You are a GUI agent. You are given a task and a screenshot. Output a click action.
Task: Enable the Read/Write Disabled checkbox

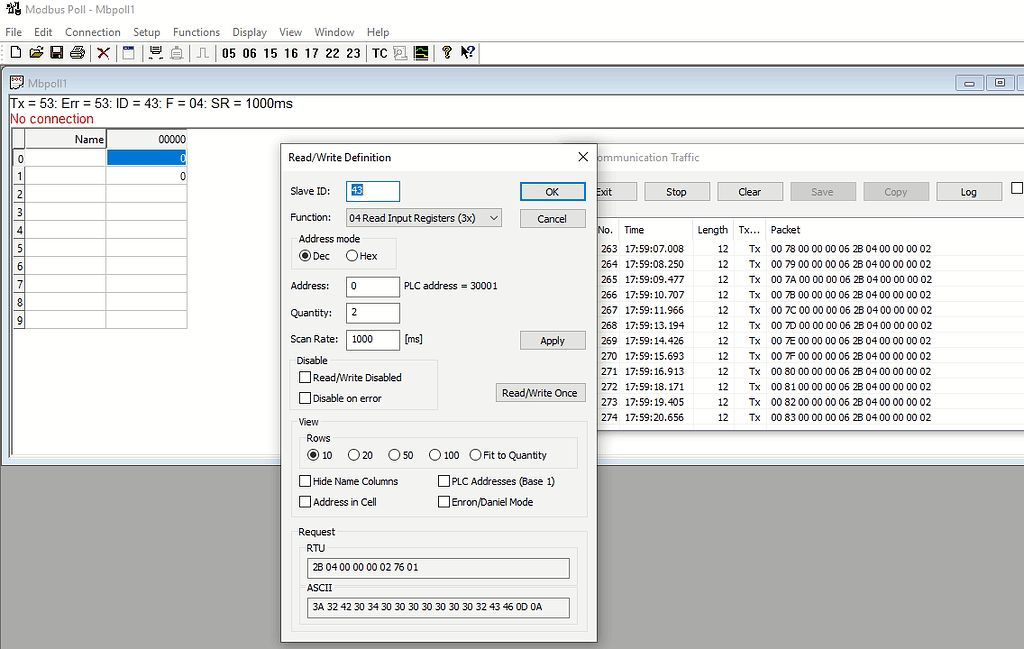tap(306, 378)
